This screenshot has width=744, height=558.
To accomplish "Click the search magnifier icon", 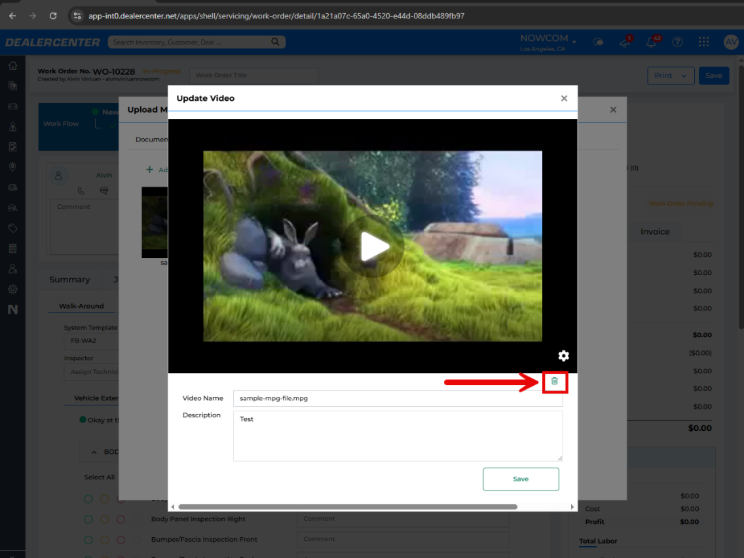I will pos(275,42).
